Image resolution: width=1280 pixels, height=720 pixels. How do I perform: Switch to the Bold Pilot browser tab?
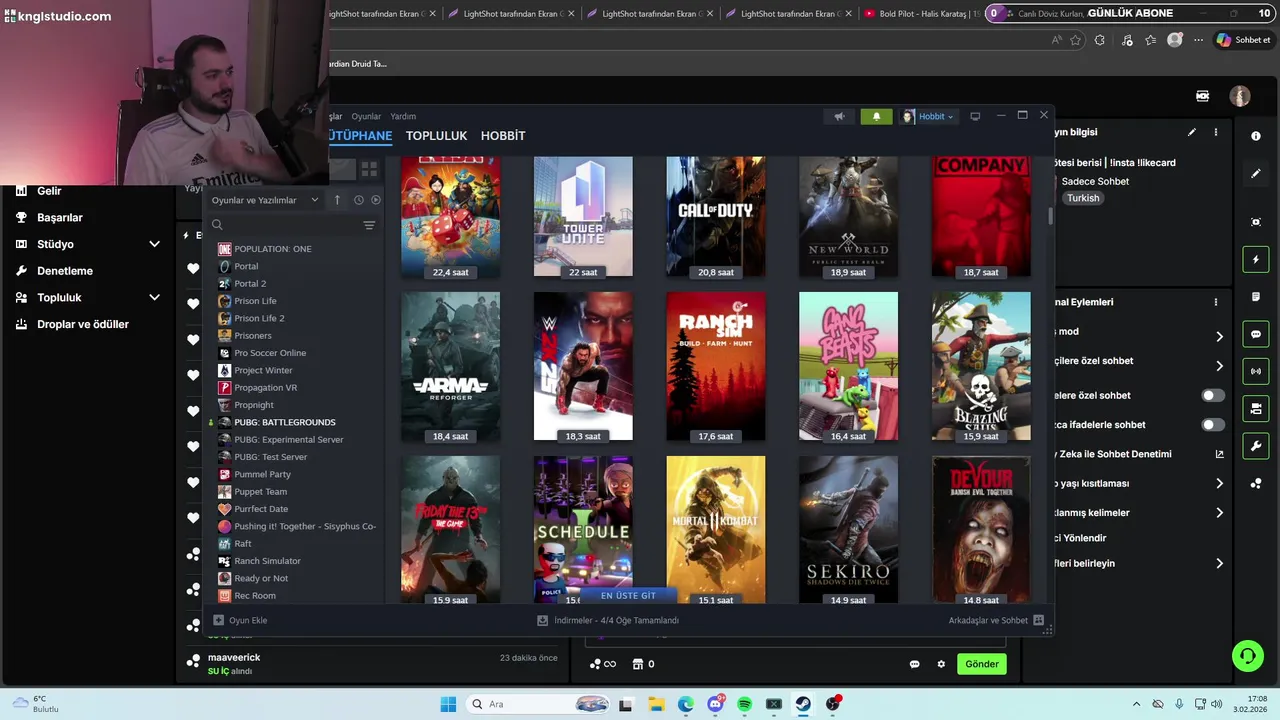pyautogui.click(x=921, y=14)
